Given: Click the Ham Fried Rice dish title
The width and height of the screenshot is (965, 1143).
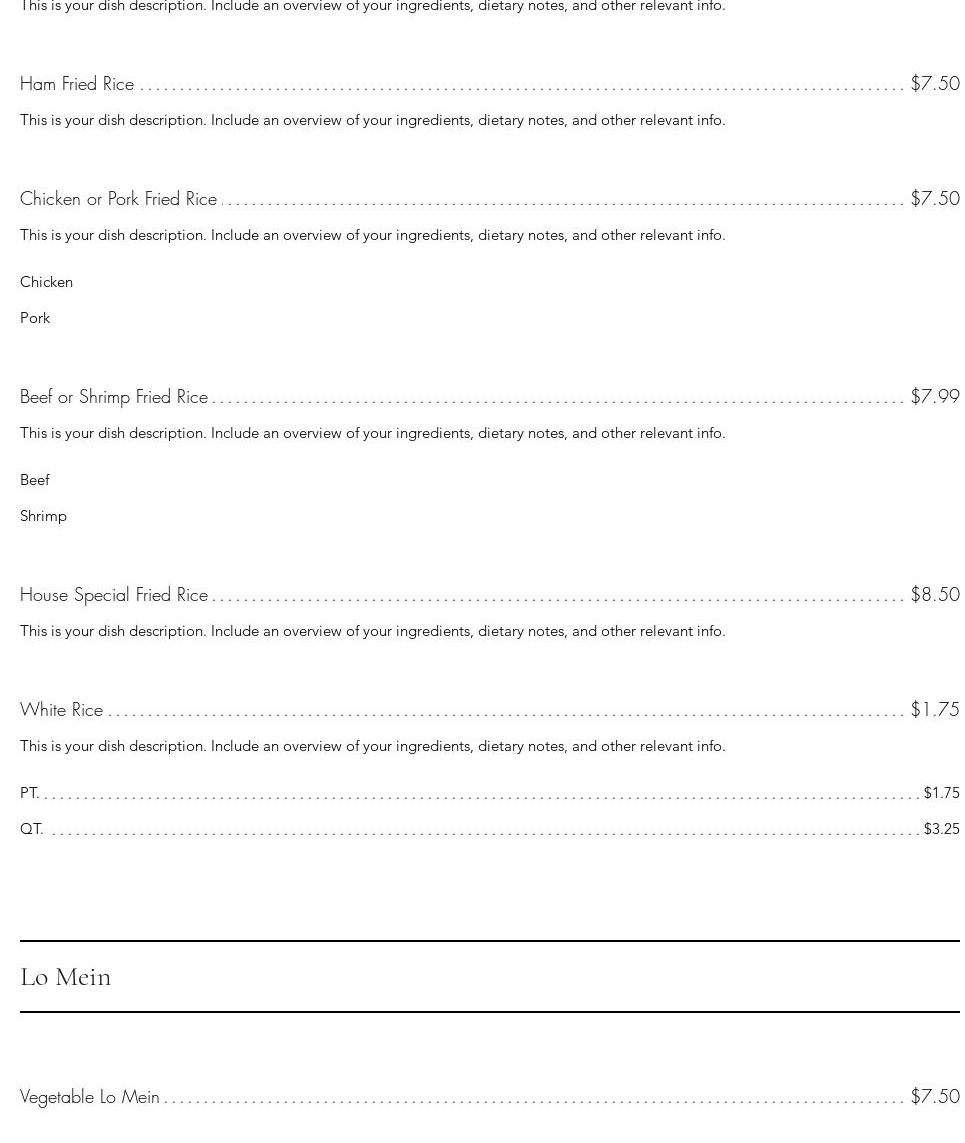Looking at the screenshot, I should pyautogui.click(x=77, y=84).
